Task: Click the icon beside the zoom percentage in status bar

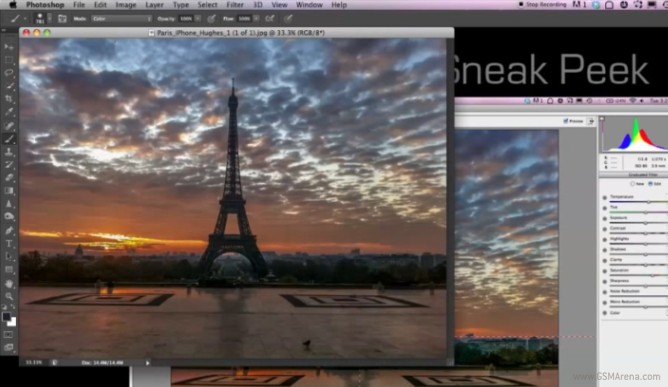Action: pyautogui.click(x=55, y=363)
